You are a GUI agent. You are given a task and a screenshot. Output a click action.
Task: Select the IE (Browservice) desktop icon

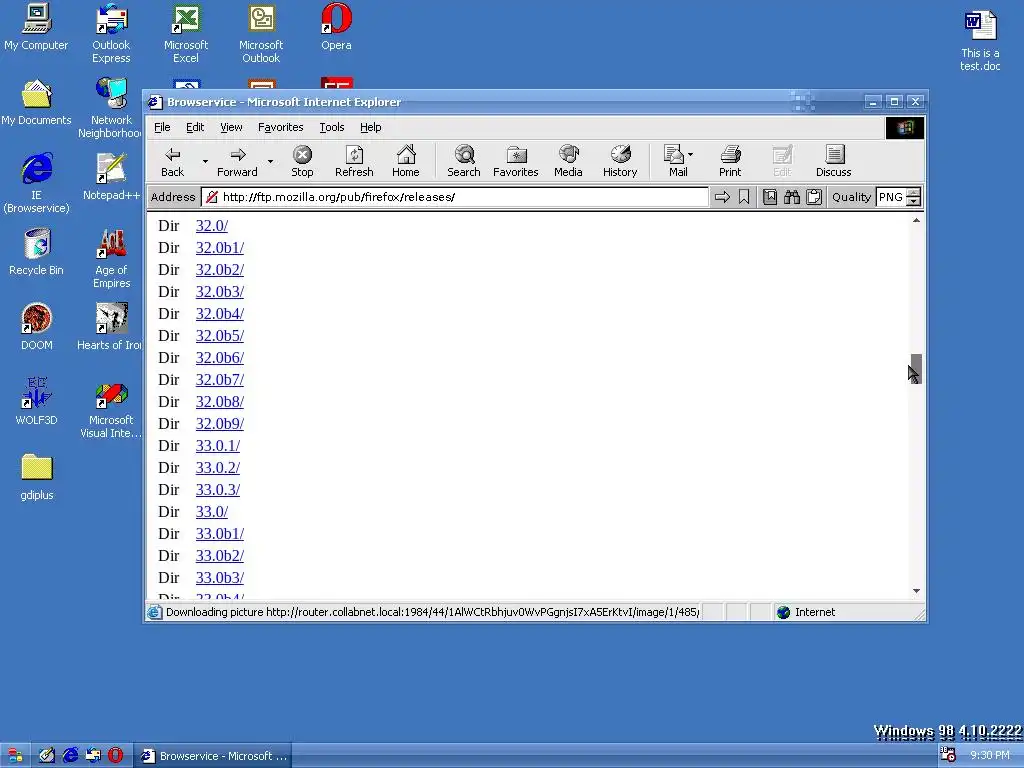[36, 183]
